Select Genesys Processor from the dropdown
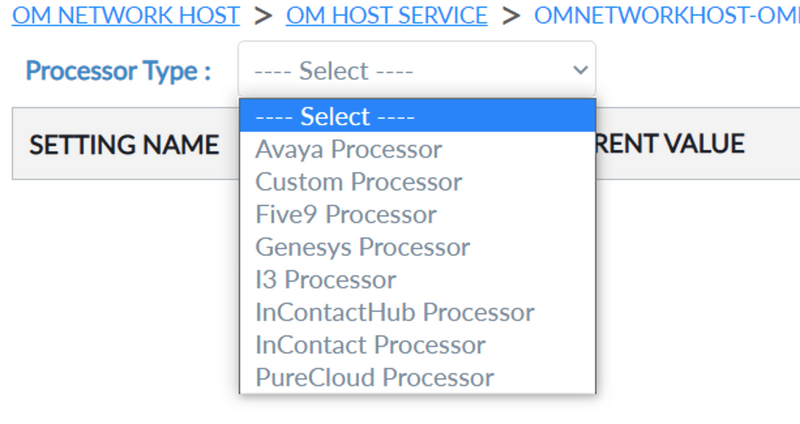 [417, 247]
